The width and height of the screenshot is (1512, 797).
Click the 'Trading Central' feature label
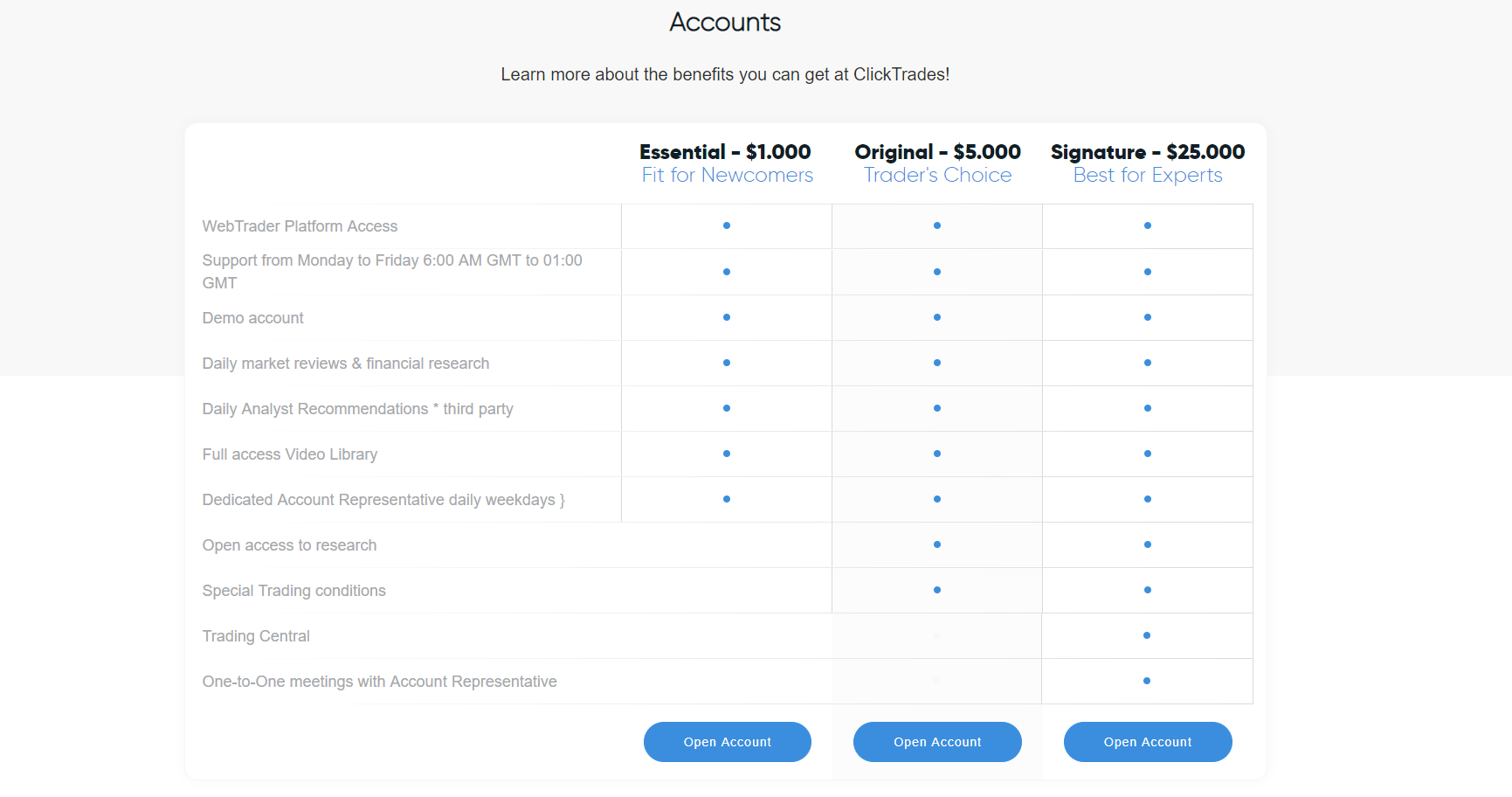coord(256,636)
